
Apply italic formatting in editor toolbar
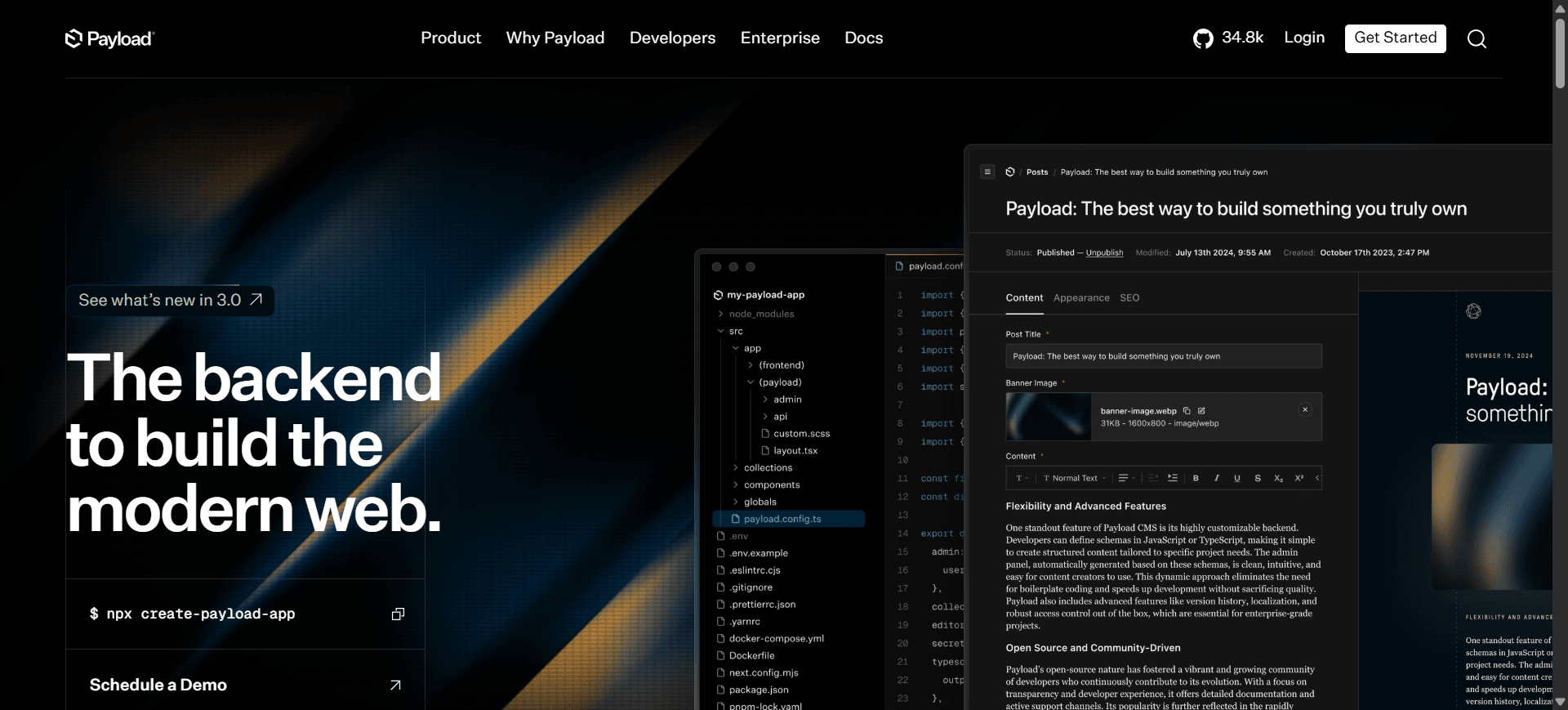point(1216,478)
